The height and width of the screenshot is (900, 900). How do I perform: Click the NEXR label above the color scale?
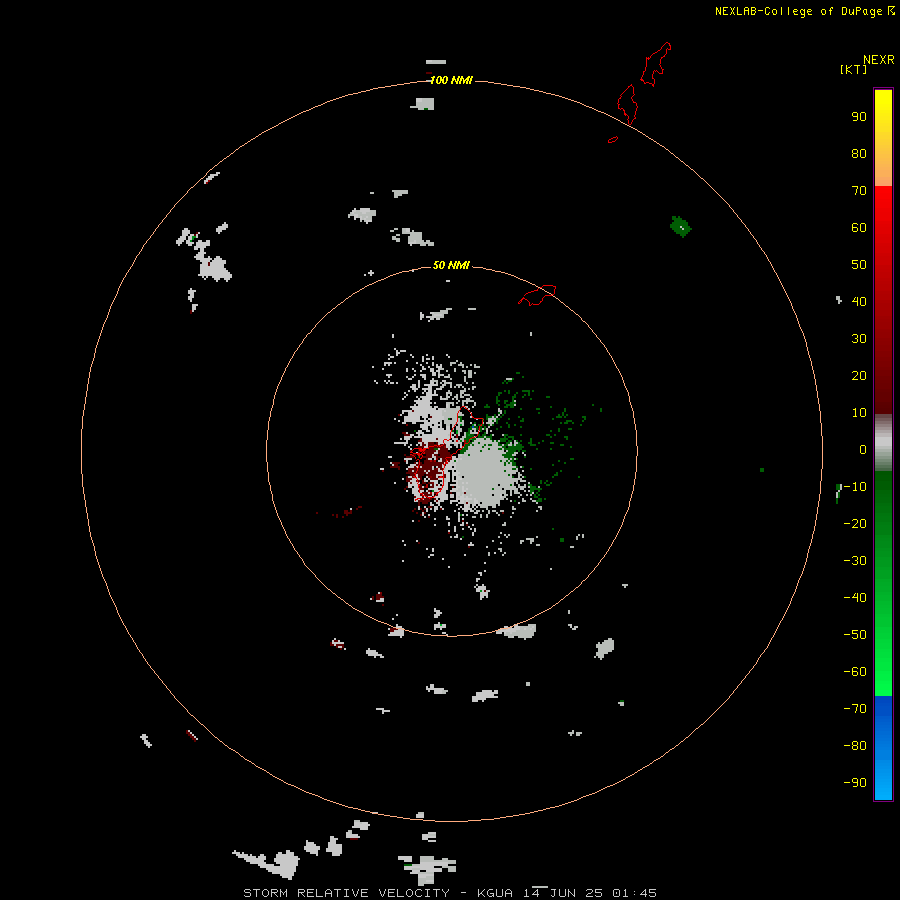879,60
